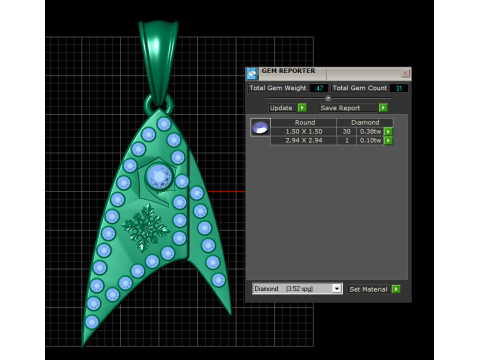The image size is (480, 360).
Task: Click the Total Gem Weight value .47
Action: point(319,88)
